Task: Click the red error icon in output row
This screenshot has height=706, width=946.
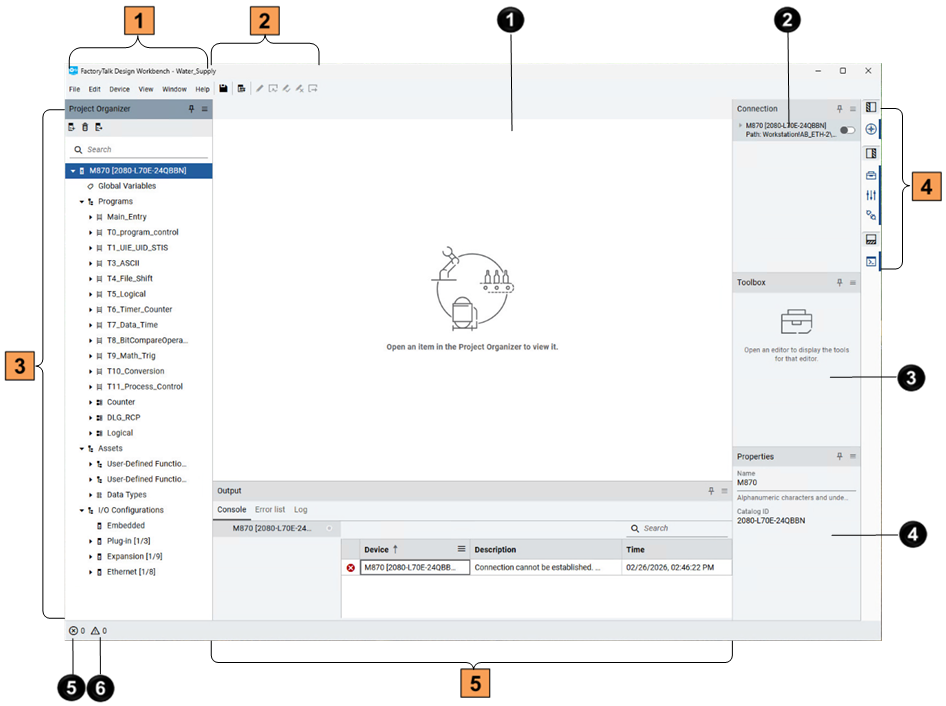Action: click(351, 568)
